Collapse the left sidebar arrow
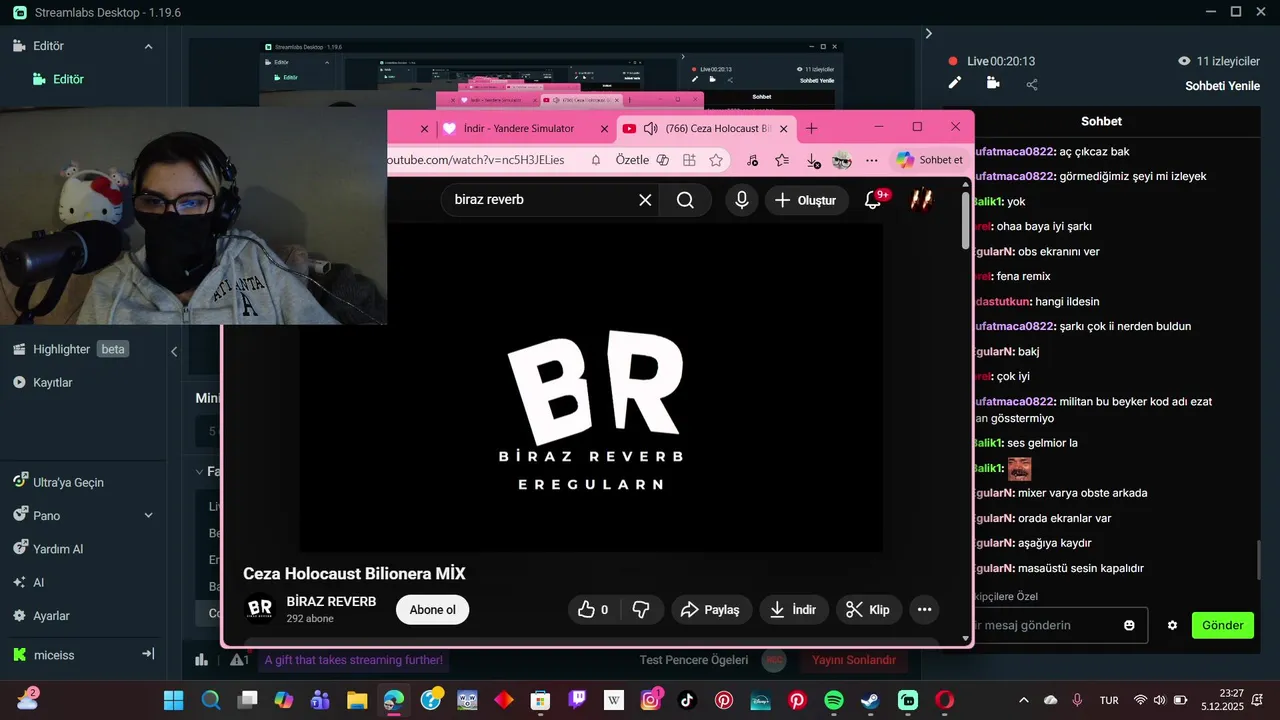Viewport: 1280px width, 720px height. point(174,351)
